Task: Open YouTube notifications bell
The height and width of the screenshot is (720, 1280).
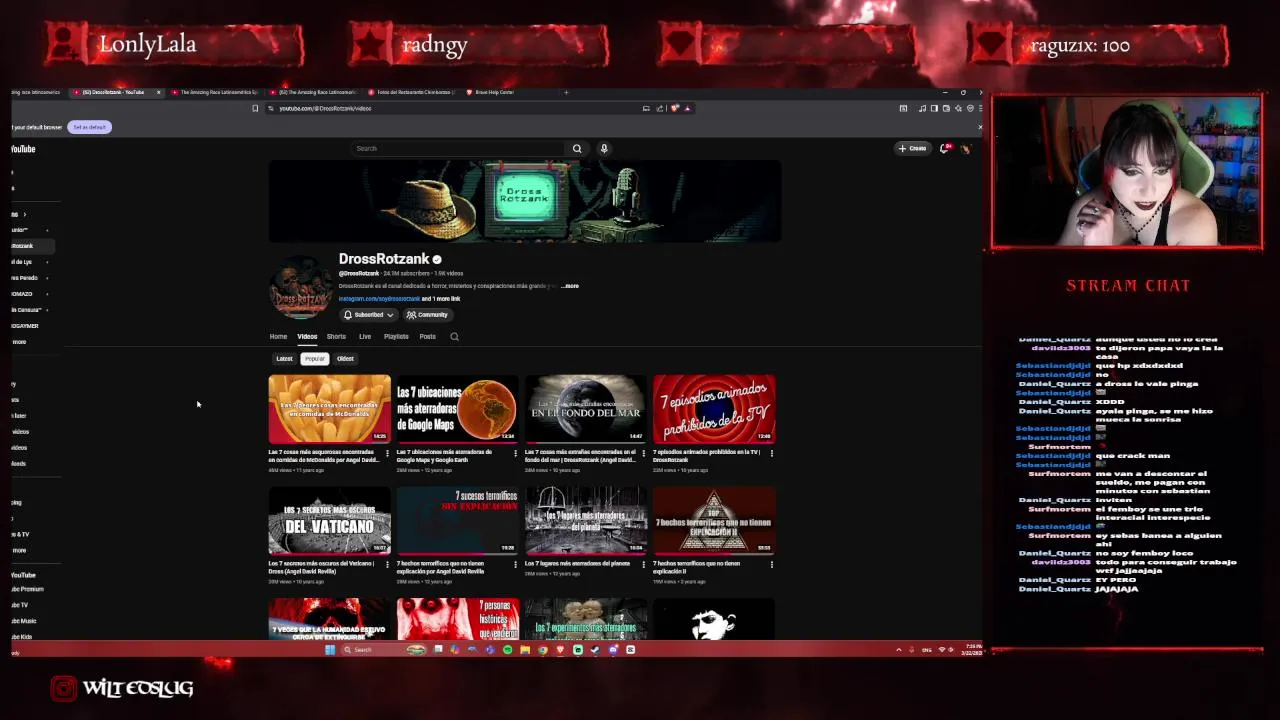Action: point(944,148)
